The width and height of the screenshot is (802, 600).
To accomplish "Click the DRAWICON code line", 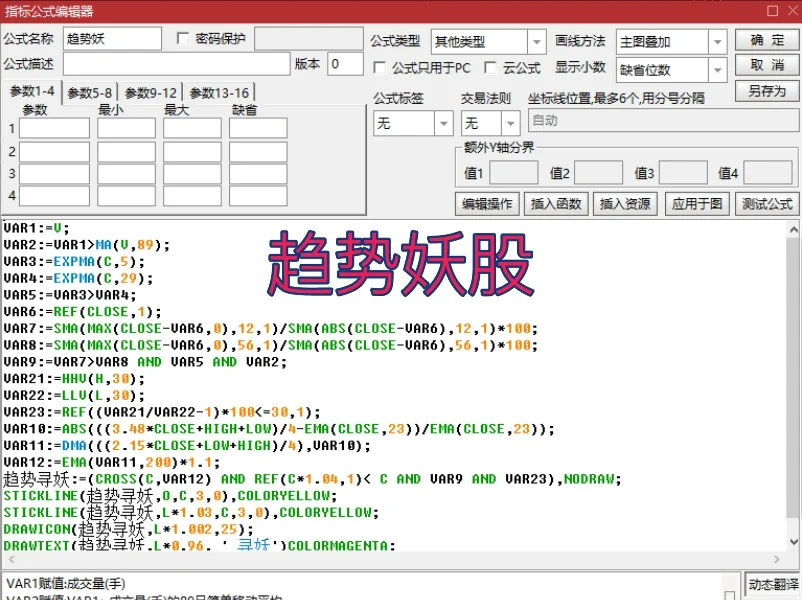I will point(128,529).
